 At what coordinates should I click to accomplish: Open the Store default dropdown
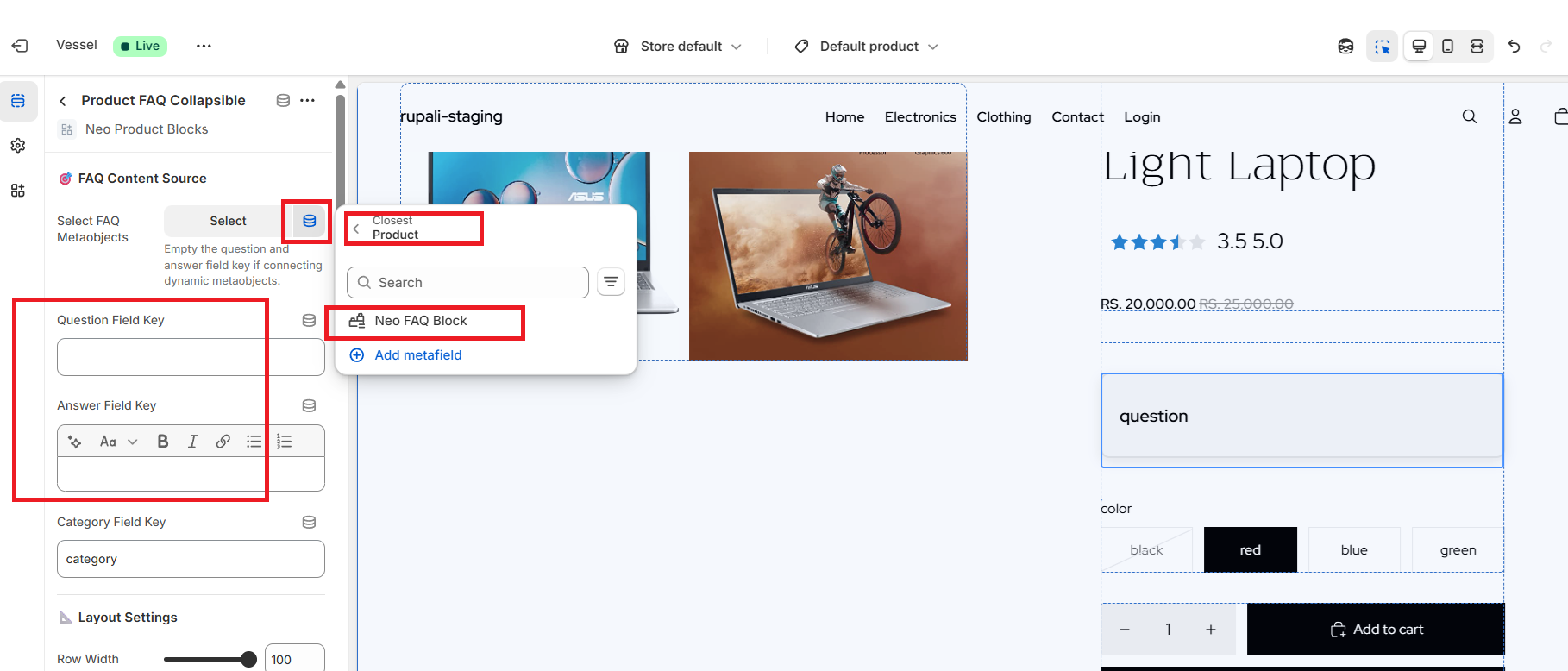click(x=677, y=47)
